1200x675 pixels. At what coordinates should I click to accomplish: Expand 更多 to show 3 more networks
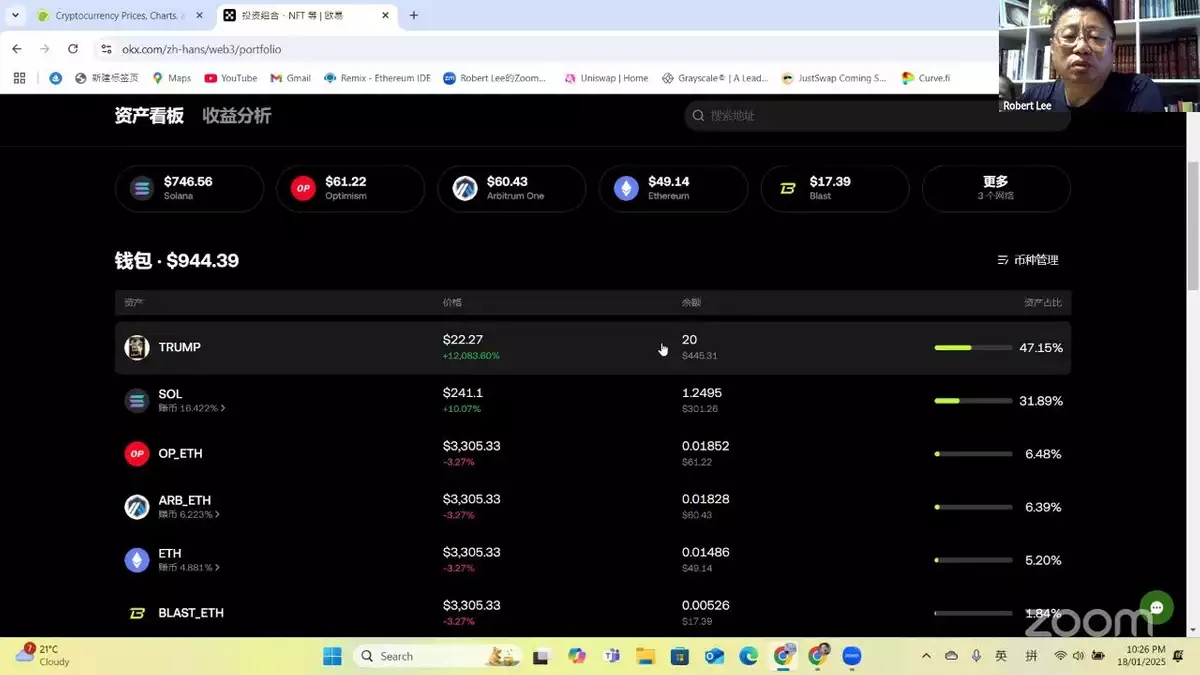996,188
